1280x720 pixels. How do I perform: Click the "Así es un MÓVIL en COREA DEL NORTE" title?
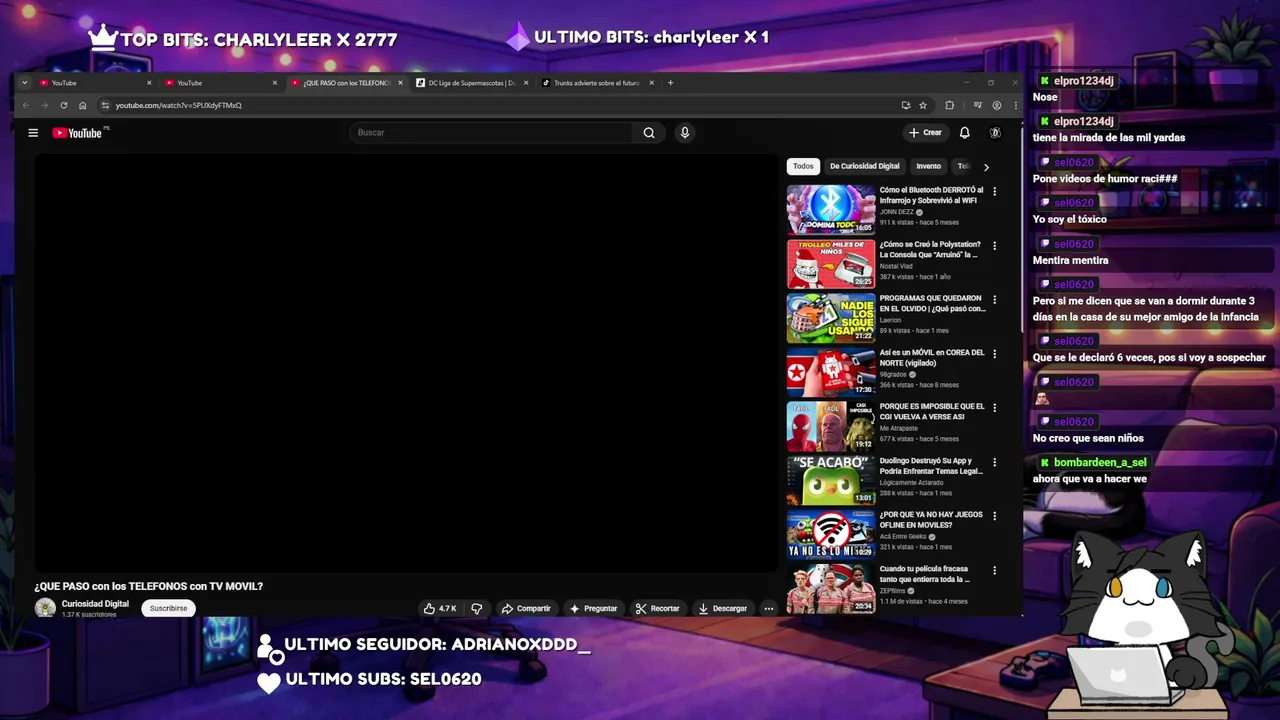click(x=932, y=358)
